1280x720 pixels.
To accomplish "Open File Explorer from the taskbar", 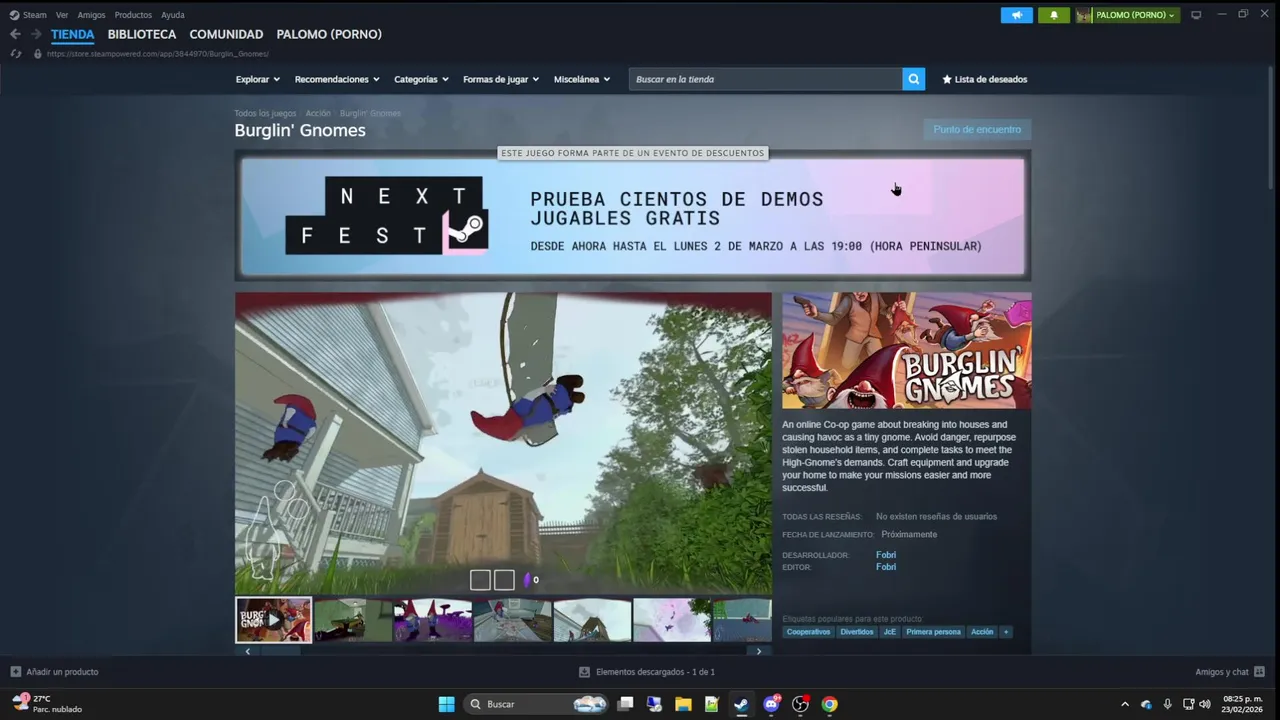I will [683, 704].
